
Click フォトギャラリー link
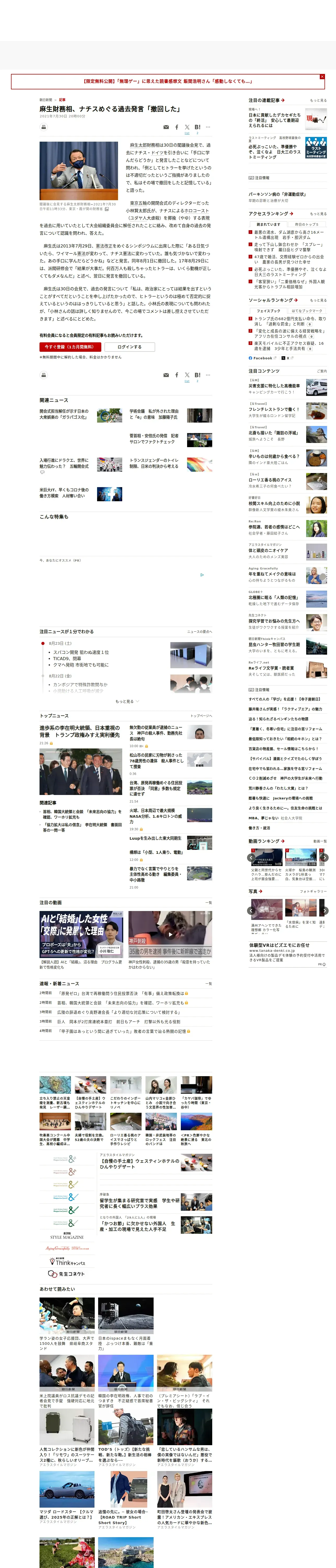pyautogui.click(x=313, y=892)
